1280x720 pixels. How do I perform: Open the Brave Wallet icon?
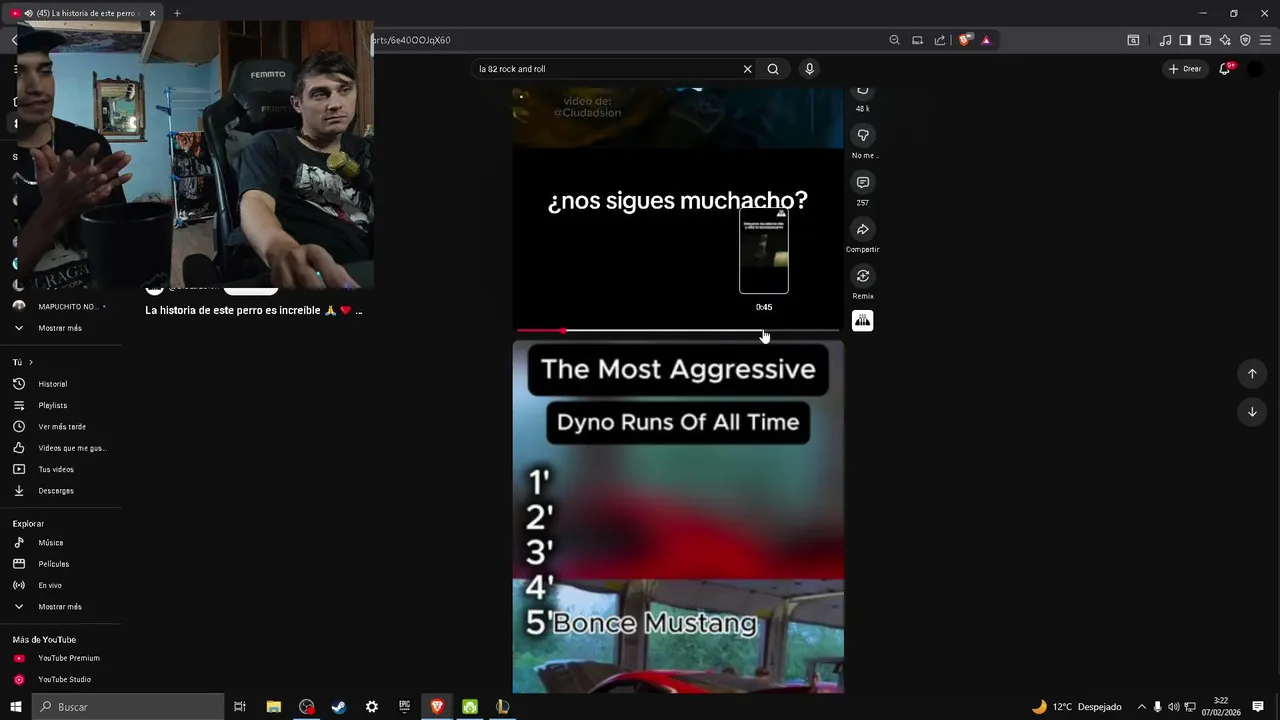pos(1205,40)
